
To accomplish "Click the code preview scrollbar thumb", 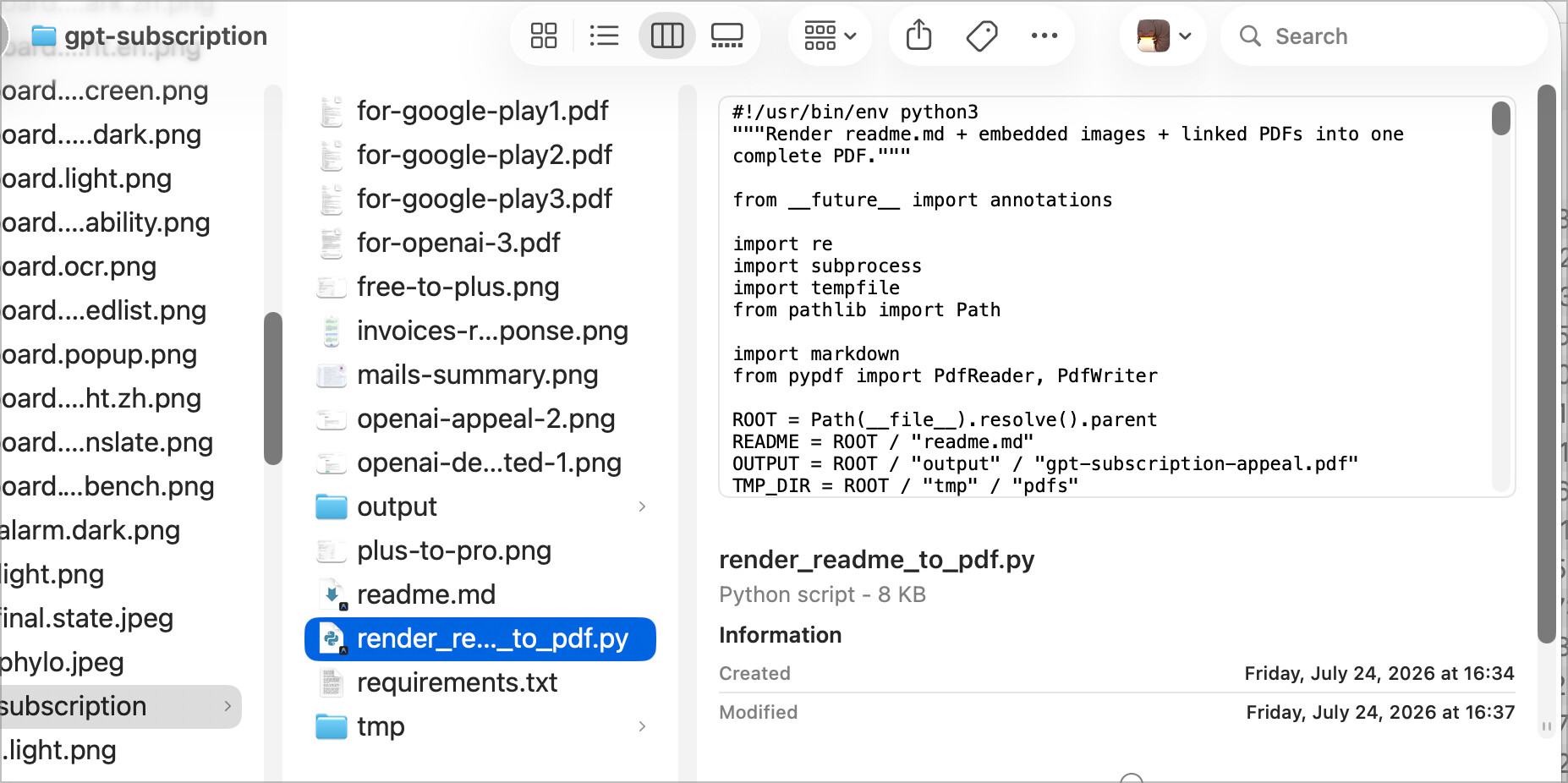I will click(1501, 118).
